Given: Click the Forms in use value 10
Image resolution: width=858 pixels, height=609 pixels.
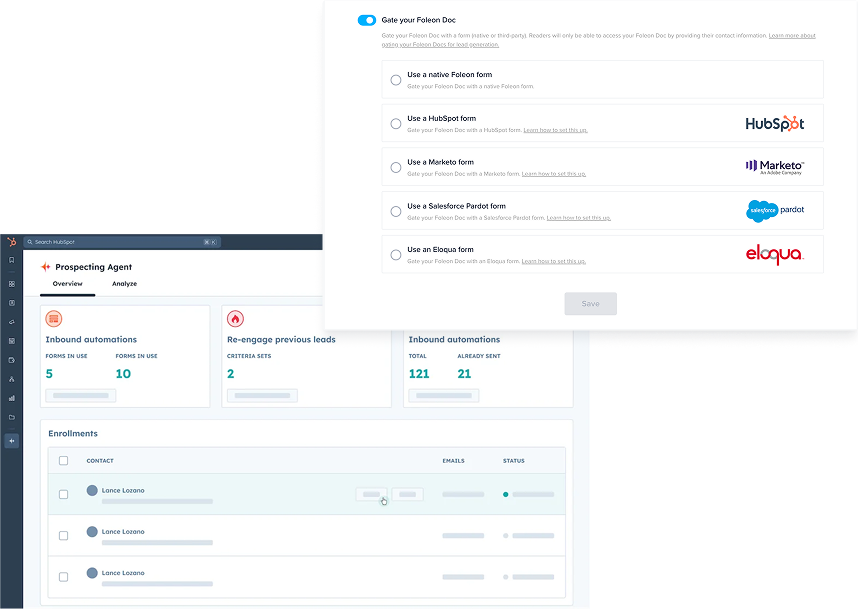Looking at the screenshot, I should pyautogui.click(x=123, y=374).
